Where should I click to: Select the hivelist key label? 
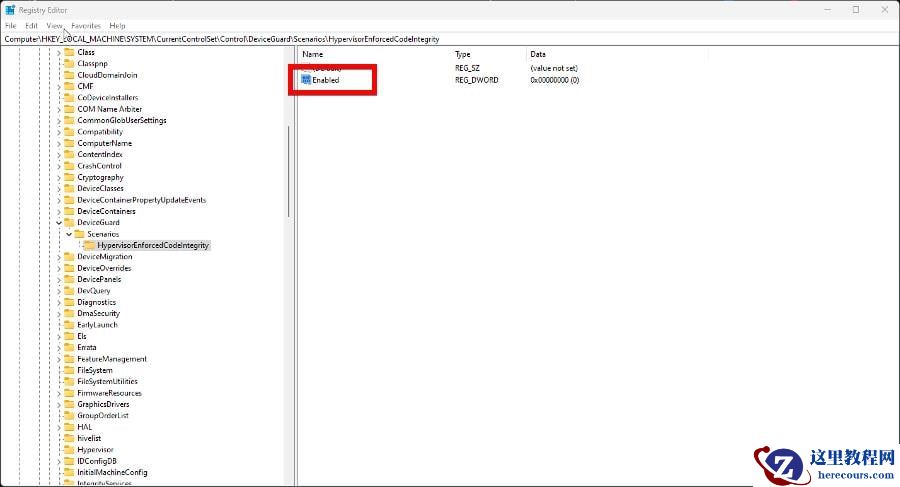click(x=89, y=438)
